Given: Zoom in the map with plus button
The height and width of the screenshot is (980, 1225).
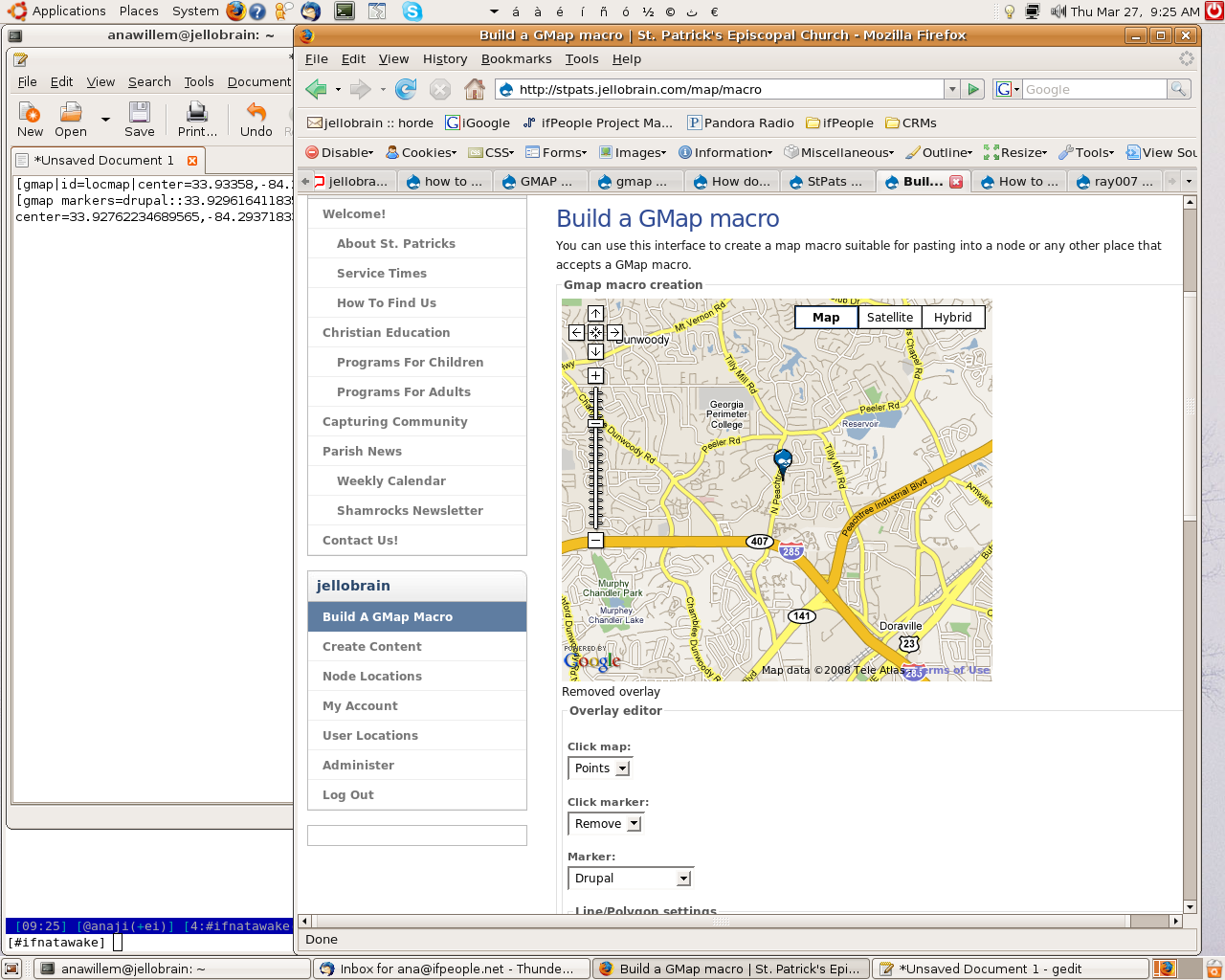Looking at the screenshot, I should (595, 375).
